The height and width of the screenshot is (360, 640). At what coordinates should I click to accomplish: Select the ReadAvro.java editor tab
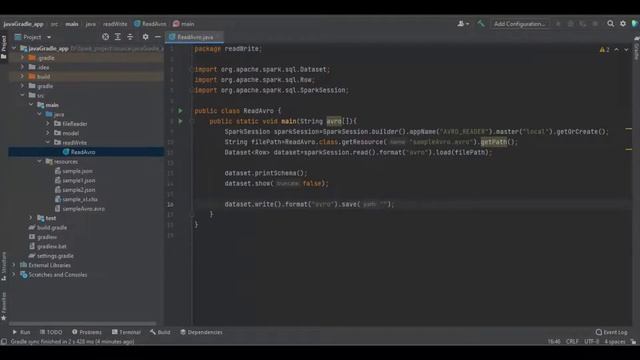point(195,37)
